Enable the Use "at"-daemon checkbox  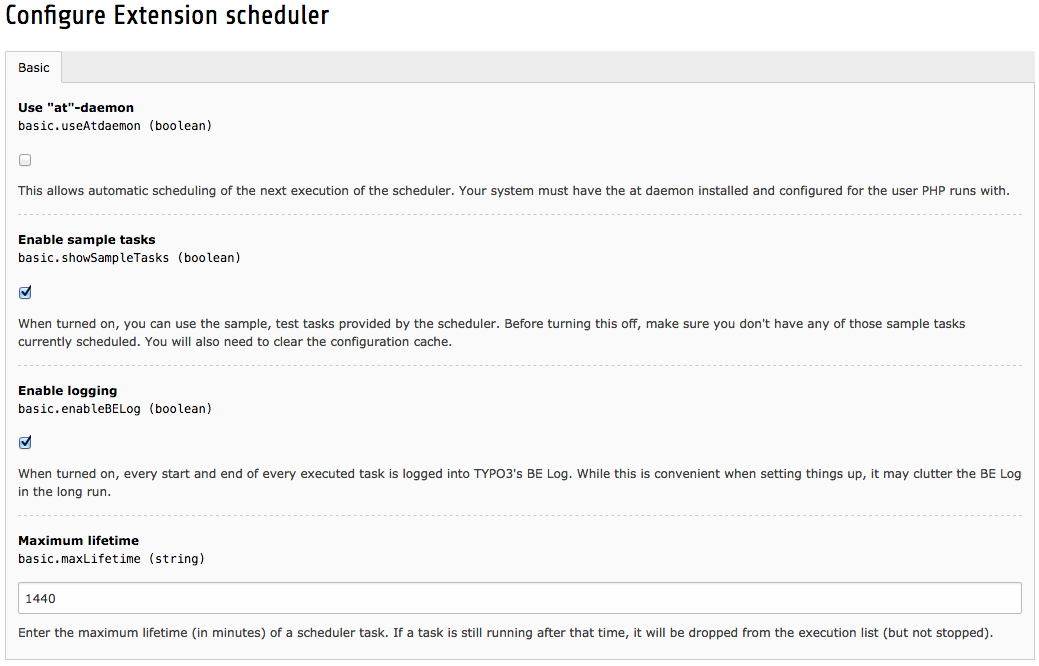pos(25,160)
